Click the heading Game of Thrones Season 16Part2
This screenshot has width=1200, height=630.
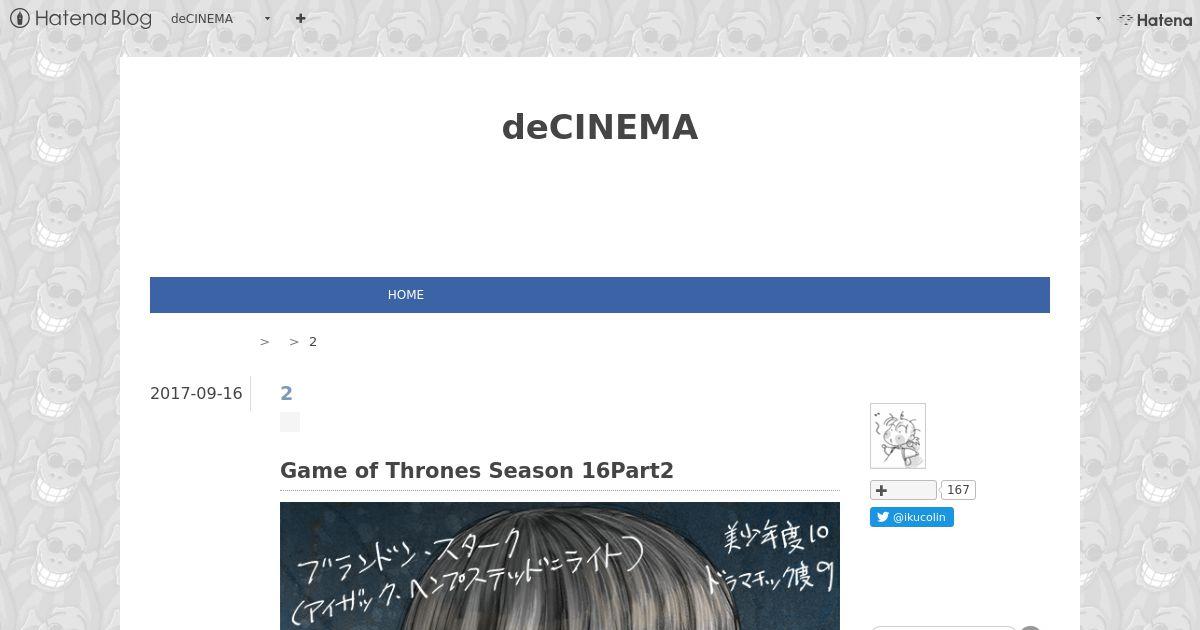click(x=477, y=470)
